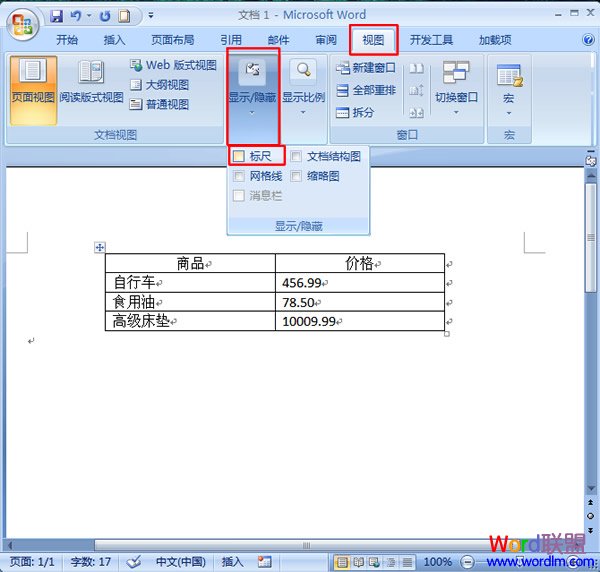Click reset window position icon
This screenshot has width=600, height=572.
pyautogui.click(x=416, y=113)
